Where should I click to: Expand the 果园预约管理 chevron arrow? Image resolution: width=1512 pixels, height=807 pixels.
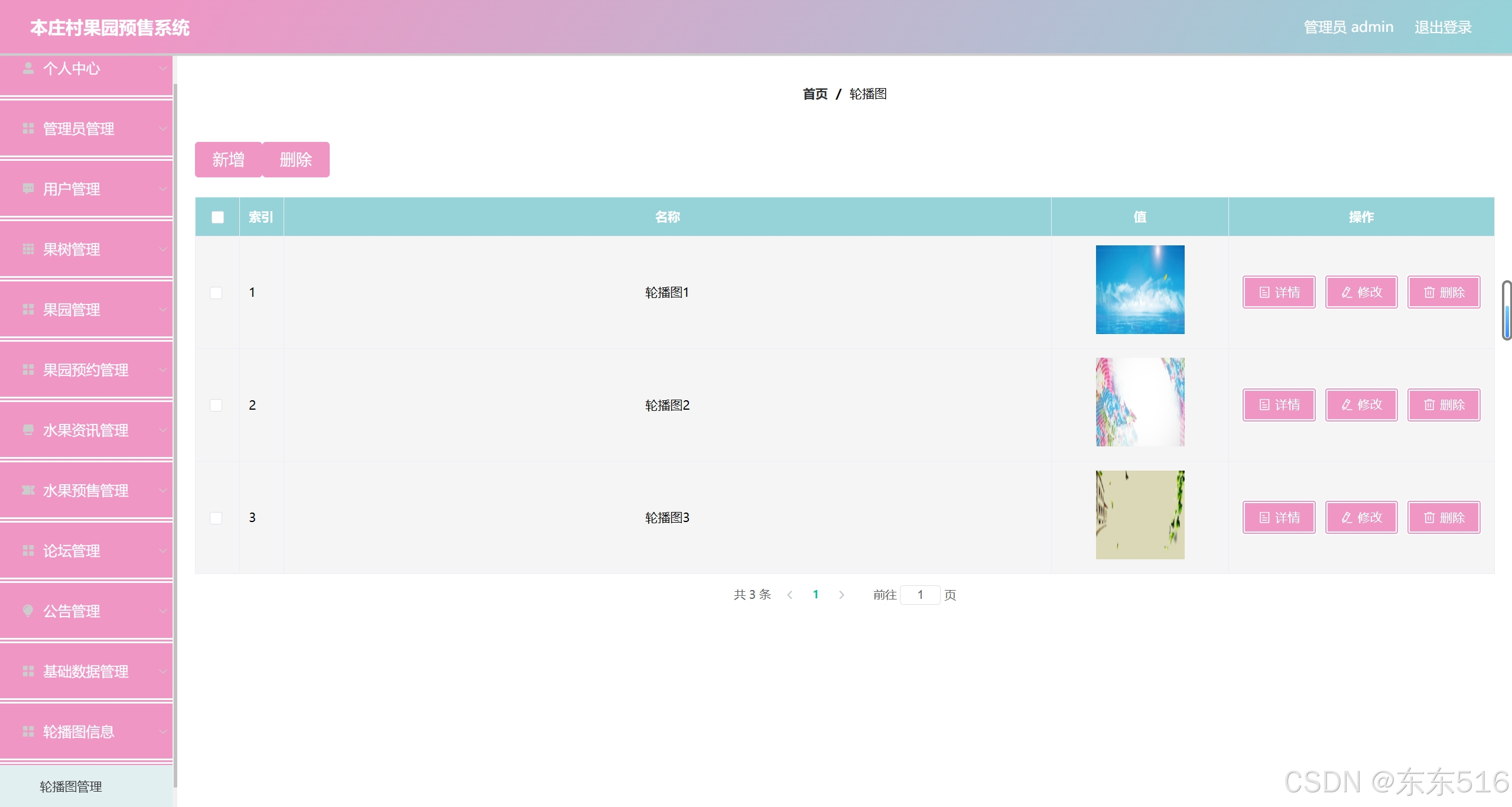coord(162,370)
